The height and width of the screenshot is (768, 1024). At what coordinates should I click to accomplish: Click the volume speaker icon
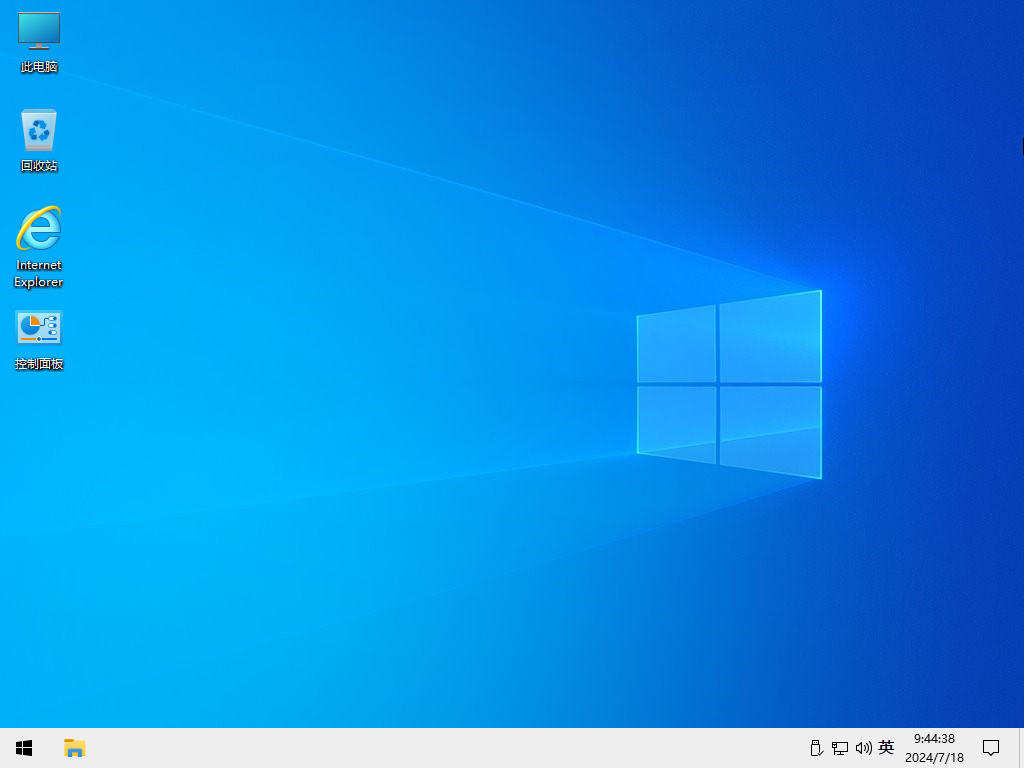click(863, 747)
